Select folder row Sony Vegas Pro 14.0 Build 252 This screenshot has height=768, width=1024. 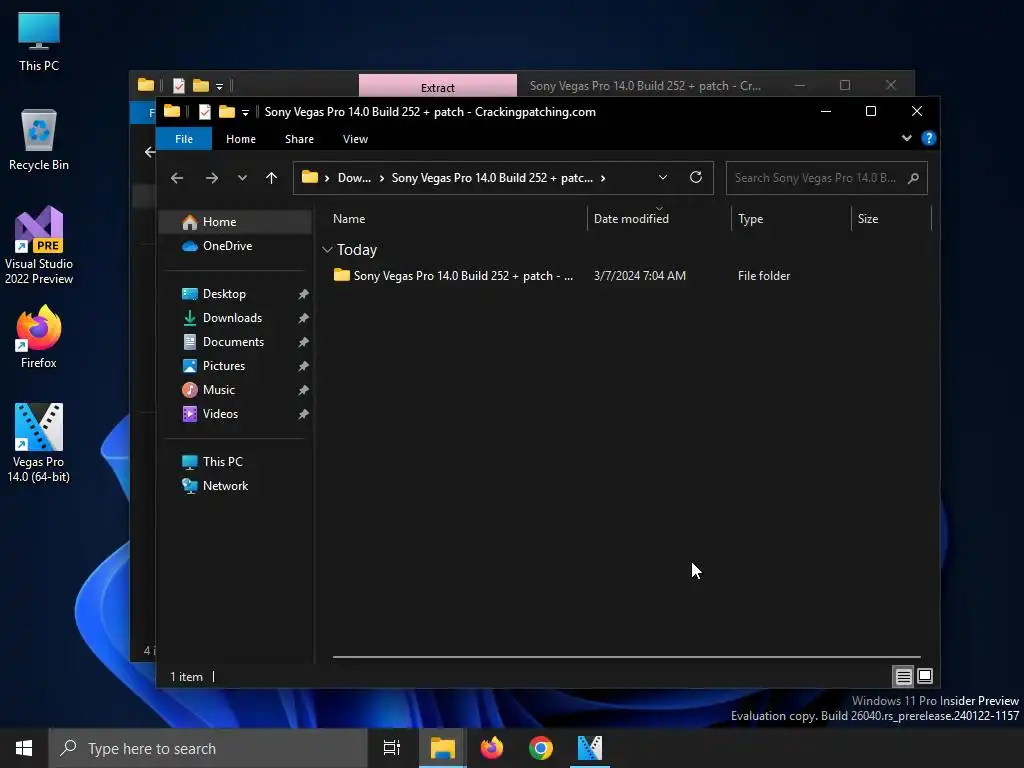(x=627, y=276)
